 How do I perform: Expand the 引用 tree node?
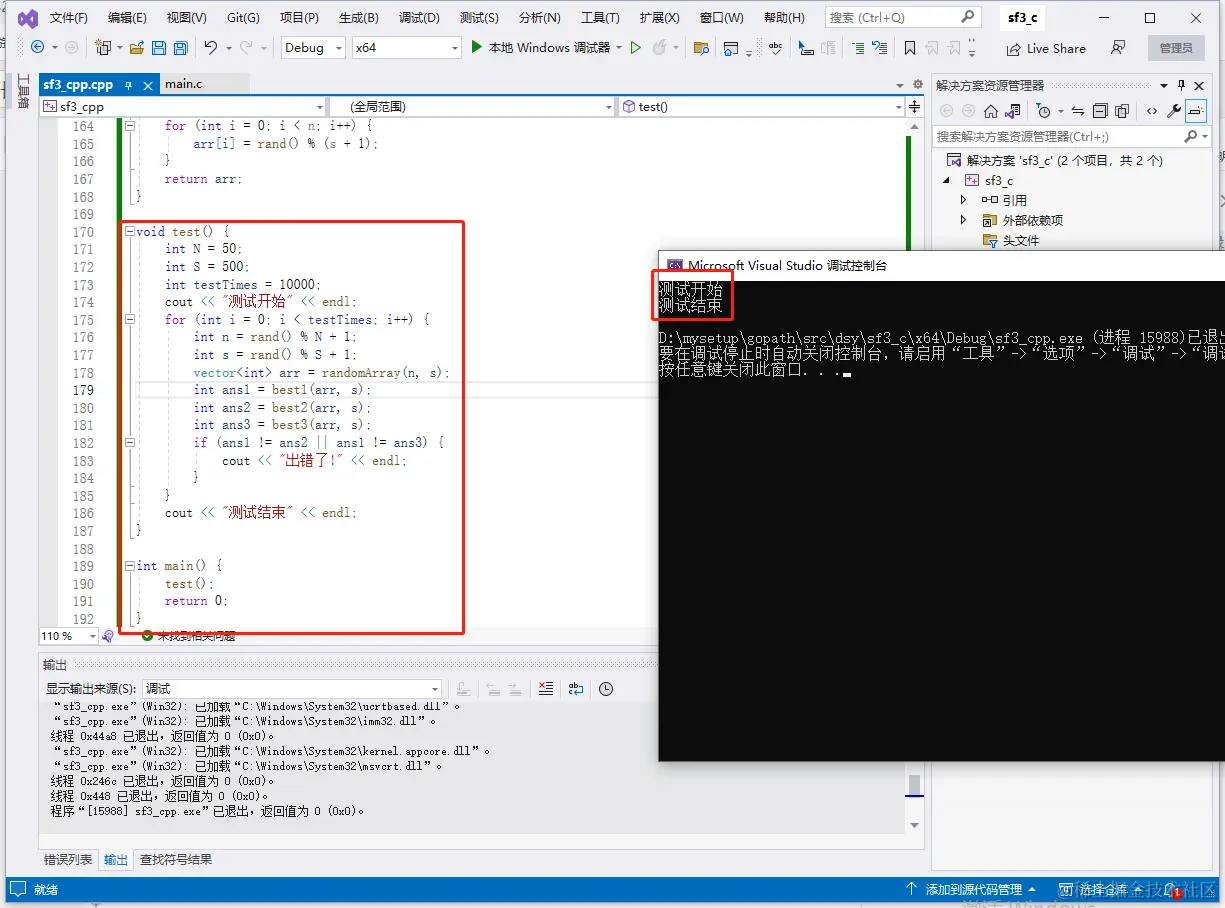[964, 200]
